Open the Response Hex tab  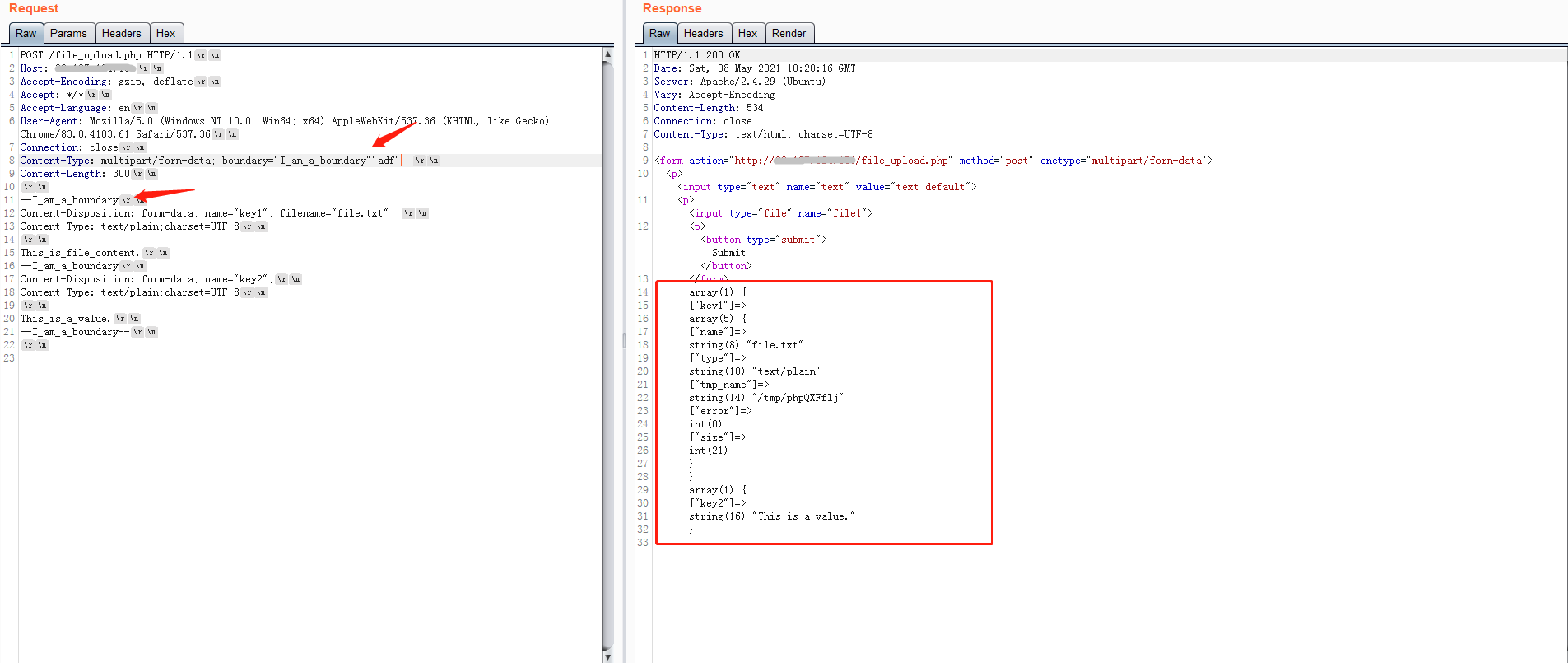click(x=748, y=33)
